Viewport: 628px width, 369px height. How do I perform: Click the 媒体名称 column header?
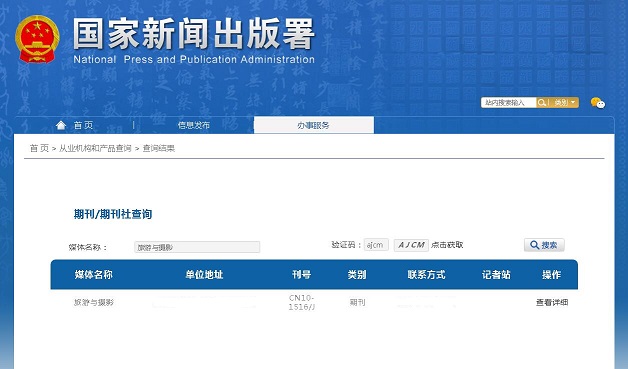pos(93,274)
